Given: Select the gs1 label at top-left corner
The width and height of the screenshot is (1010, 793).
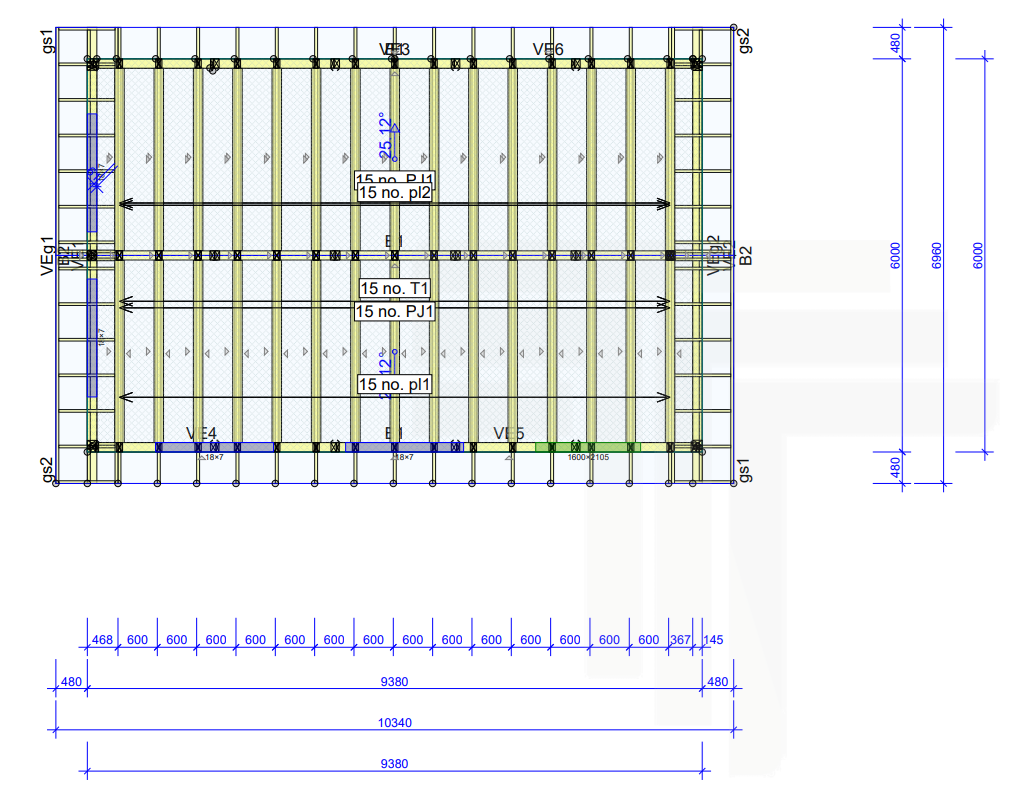Looking at the screenshot, I should [48, 42].
